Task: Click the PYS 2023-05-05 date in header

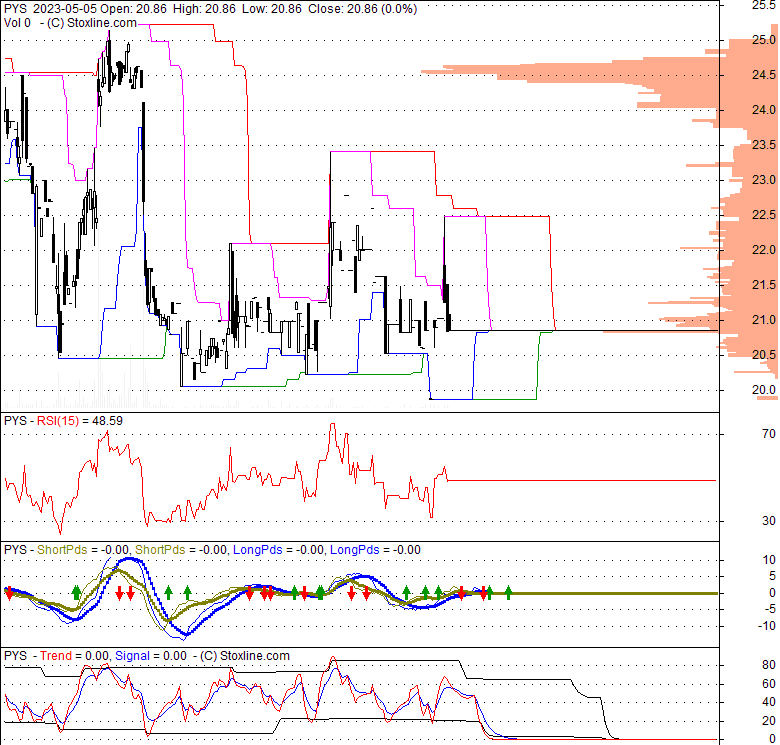Action: click(66, 8)
